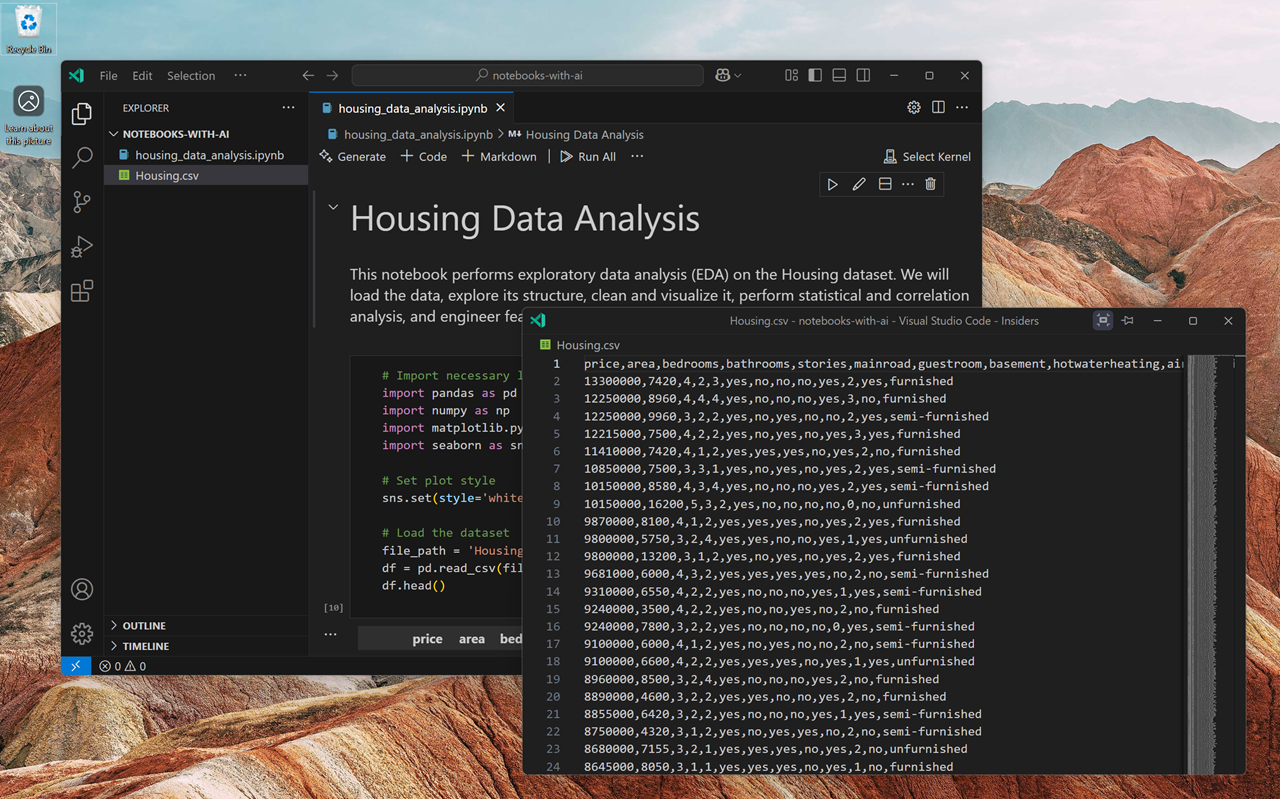Toggle the Primary Side Bar visibility
Image resolution: width=1280 pixels, height=800 pixels.
pyautogui.click(x=815, y=75)
